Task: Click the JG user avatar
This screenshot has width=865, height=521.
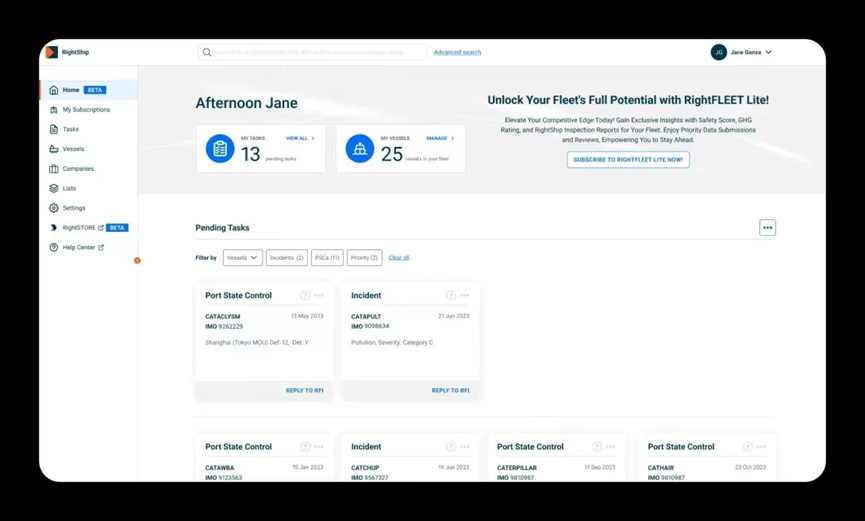Action: coord(718,52)
